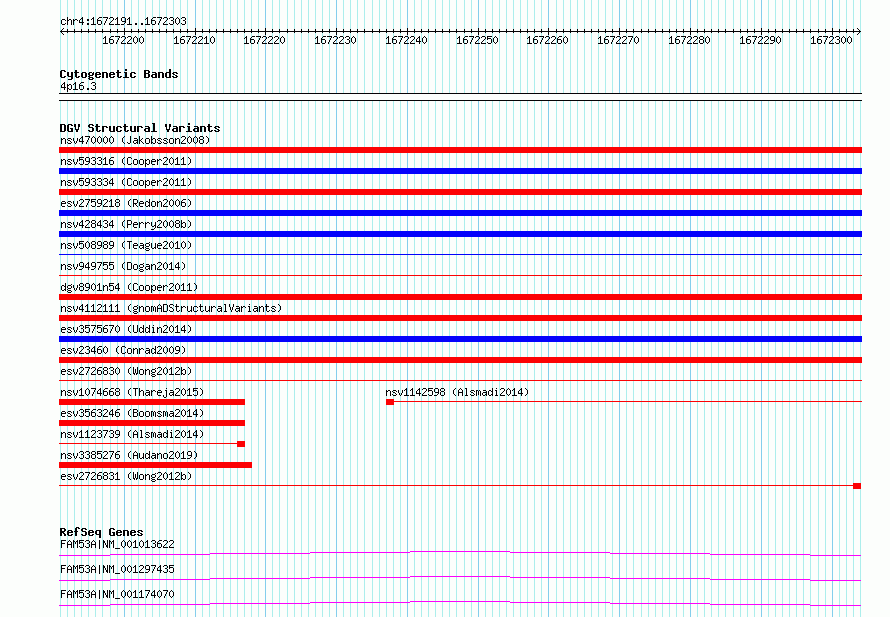Click the magenta line of NM_001174070

coord(460,603)
